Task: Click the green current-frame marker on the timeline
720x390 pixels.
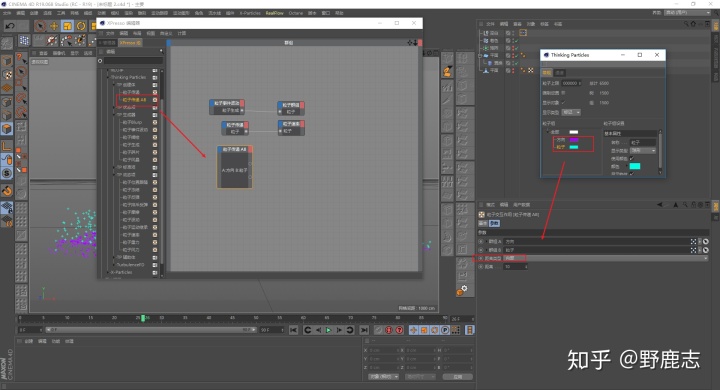Action: pos(143,318)
